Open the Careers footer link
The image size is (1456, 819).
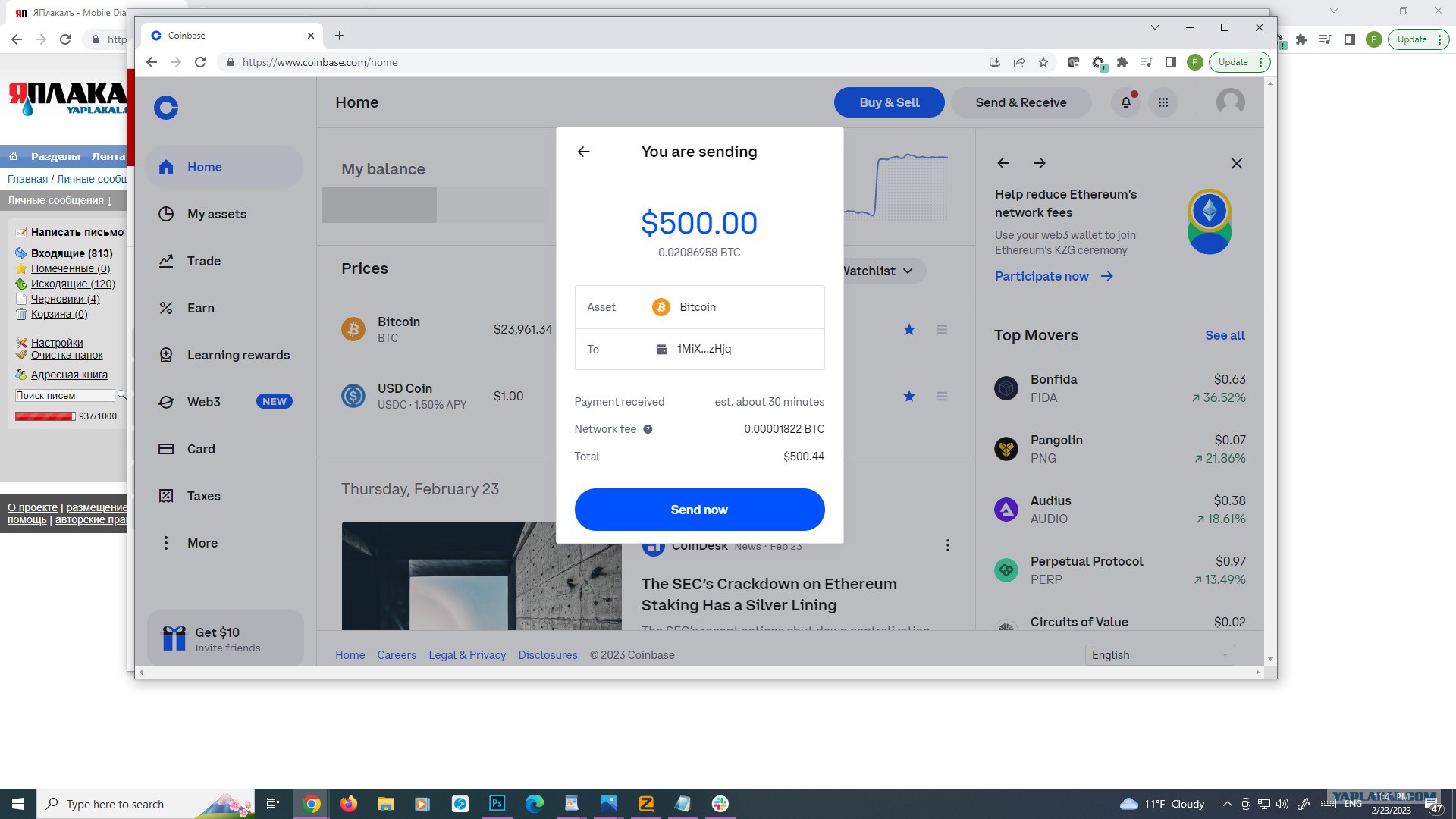click(x=397, y=655)
